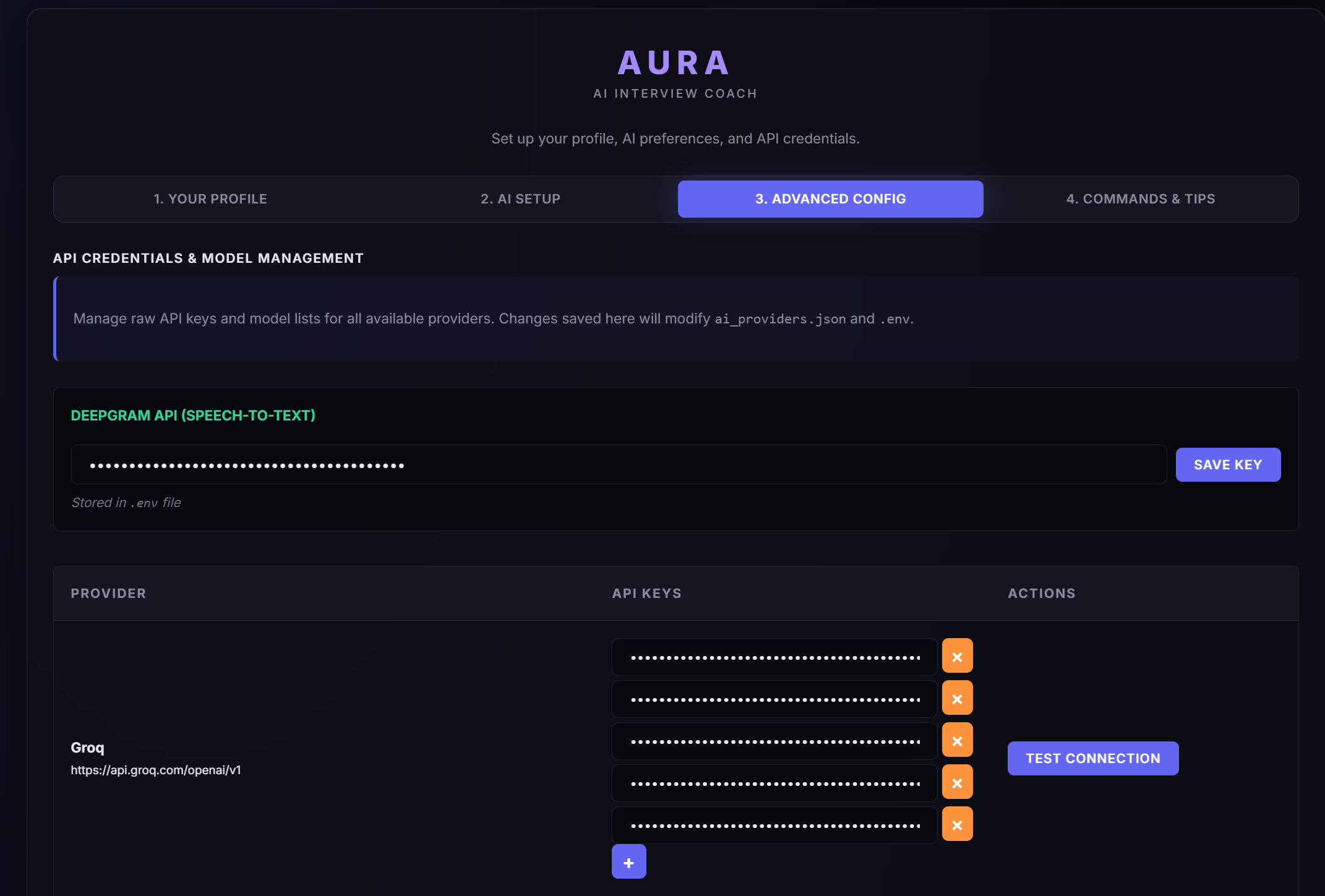Select the Advanced Config tab
The image size is (1325, 896).
click(x=830, y=198)
